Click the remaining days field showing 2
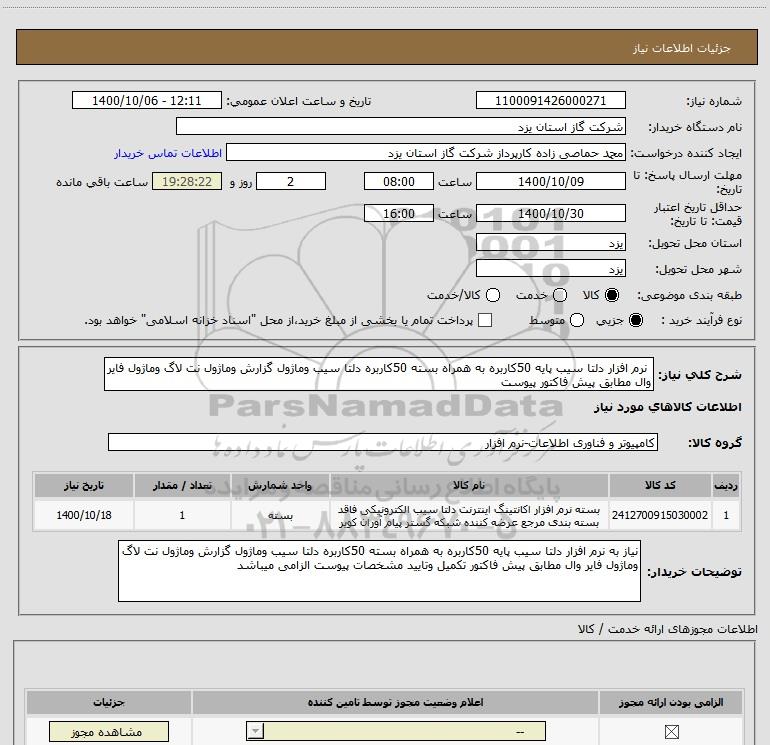Screen dimensions: 770x745 pos(291,181)
